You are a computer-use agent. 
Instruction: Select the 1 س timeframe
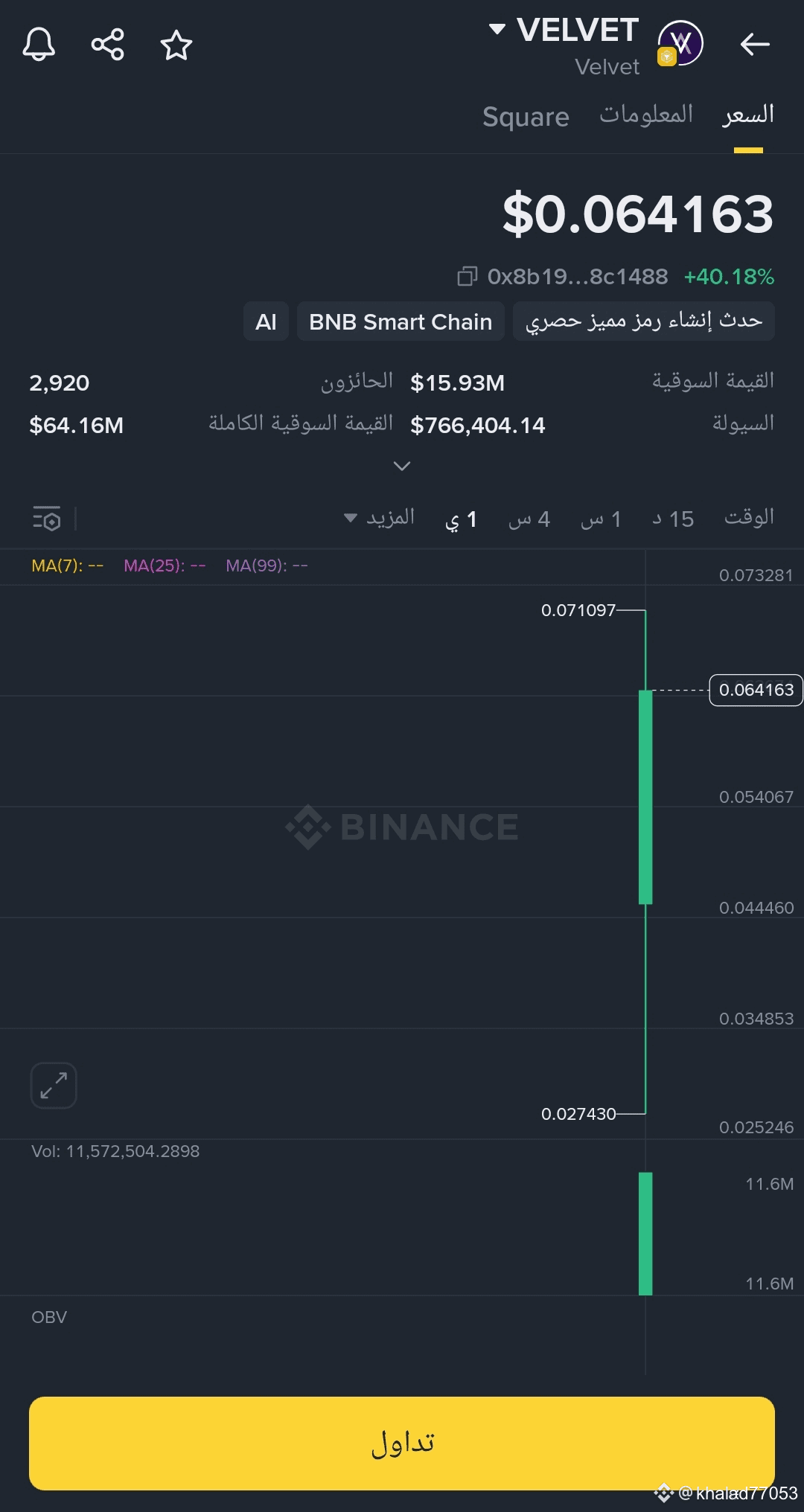click(x=601, y=519)
